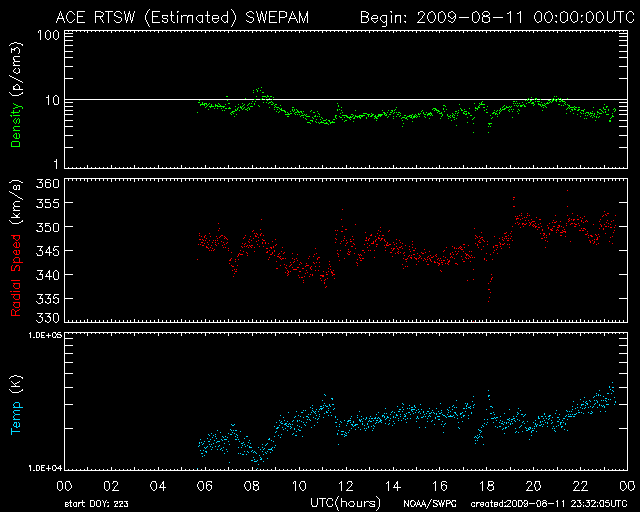Click the 350 speed axis value
Screen dimensions: 640x512
pyautogui.click(x=47, y=227)
